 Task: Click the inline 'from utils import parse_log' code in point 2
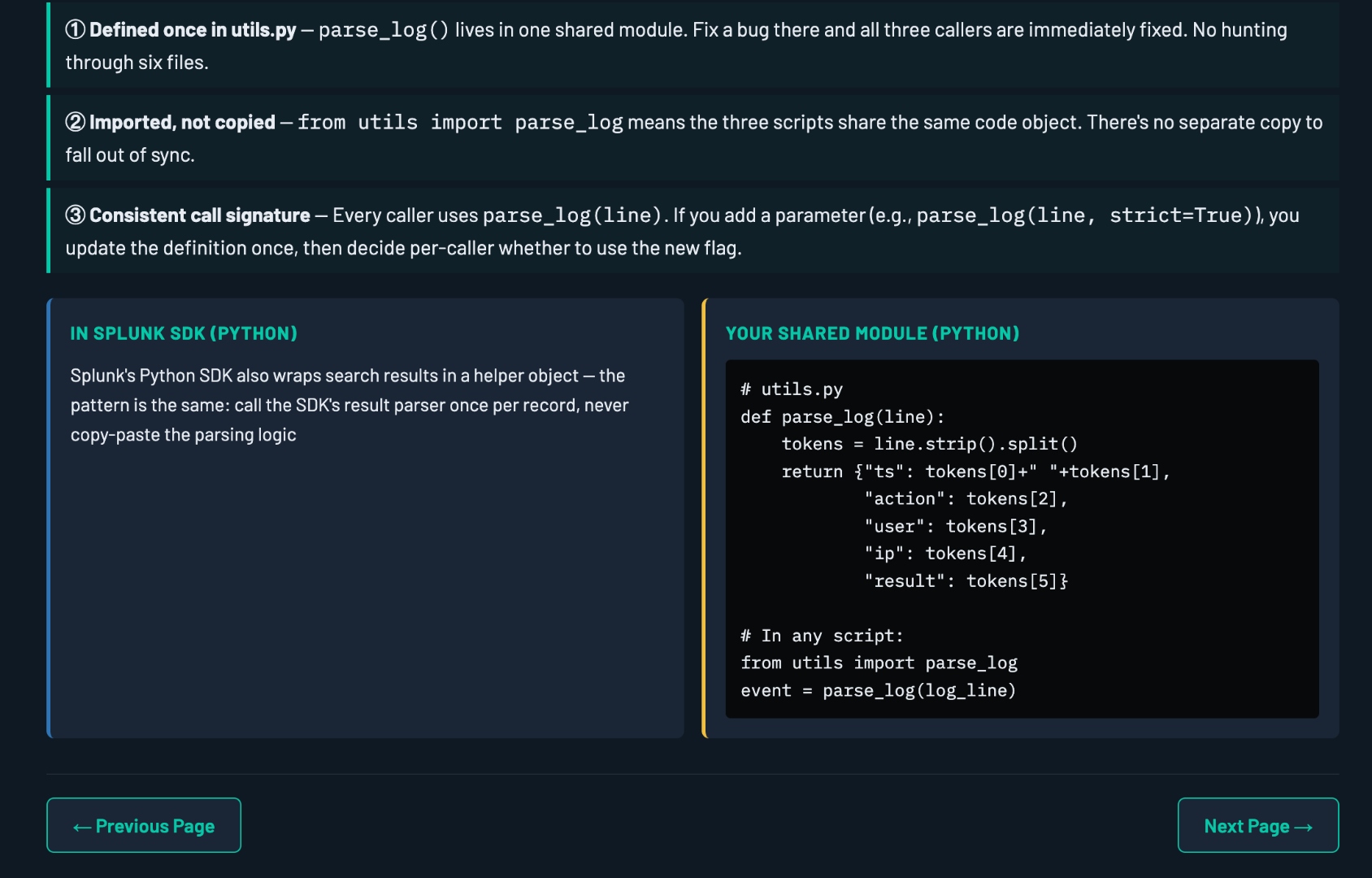coord(460,123)
